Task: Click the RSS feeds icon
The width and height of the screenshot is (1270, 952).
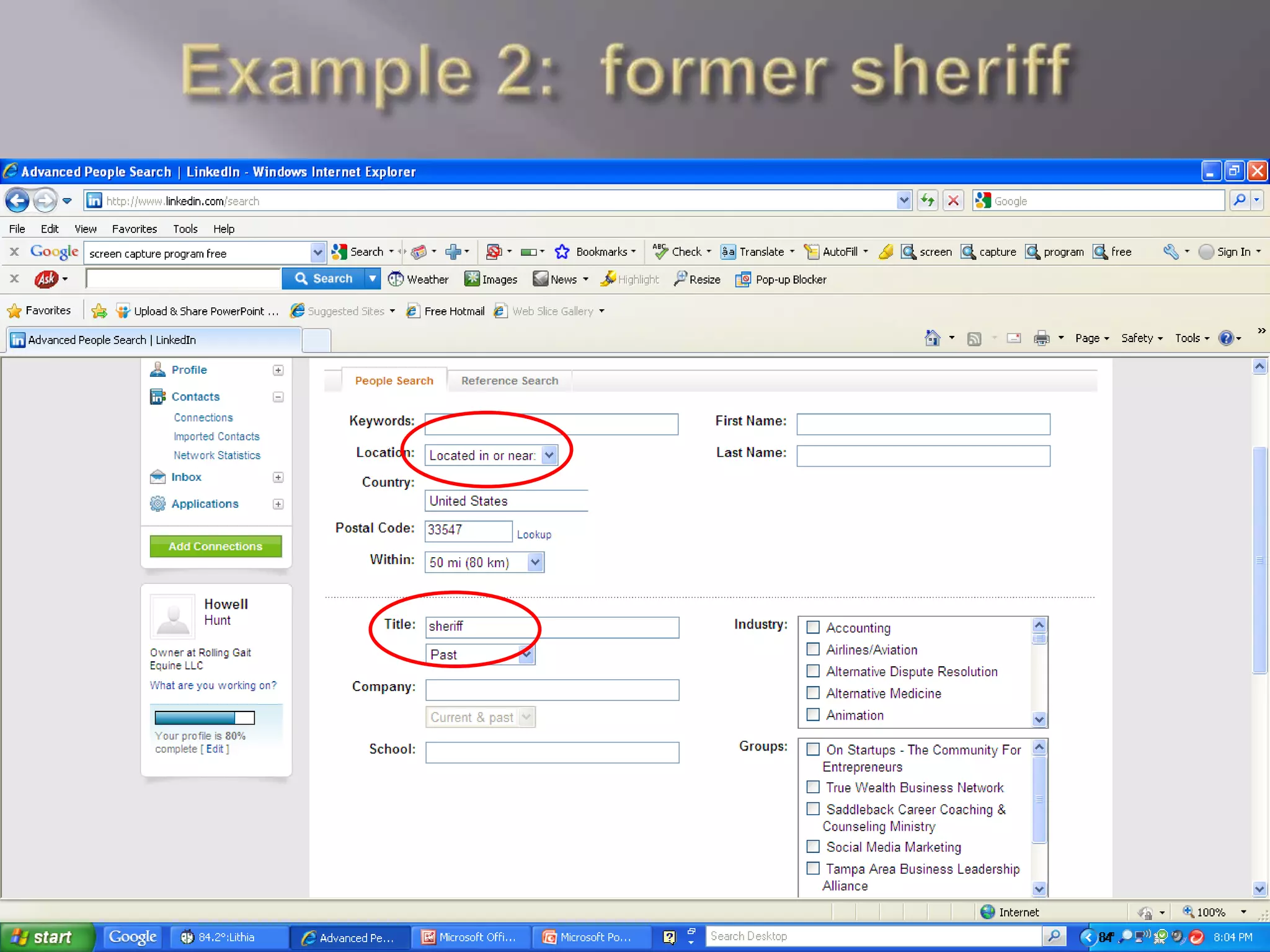Action: tap(974, 338)
